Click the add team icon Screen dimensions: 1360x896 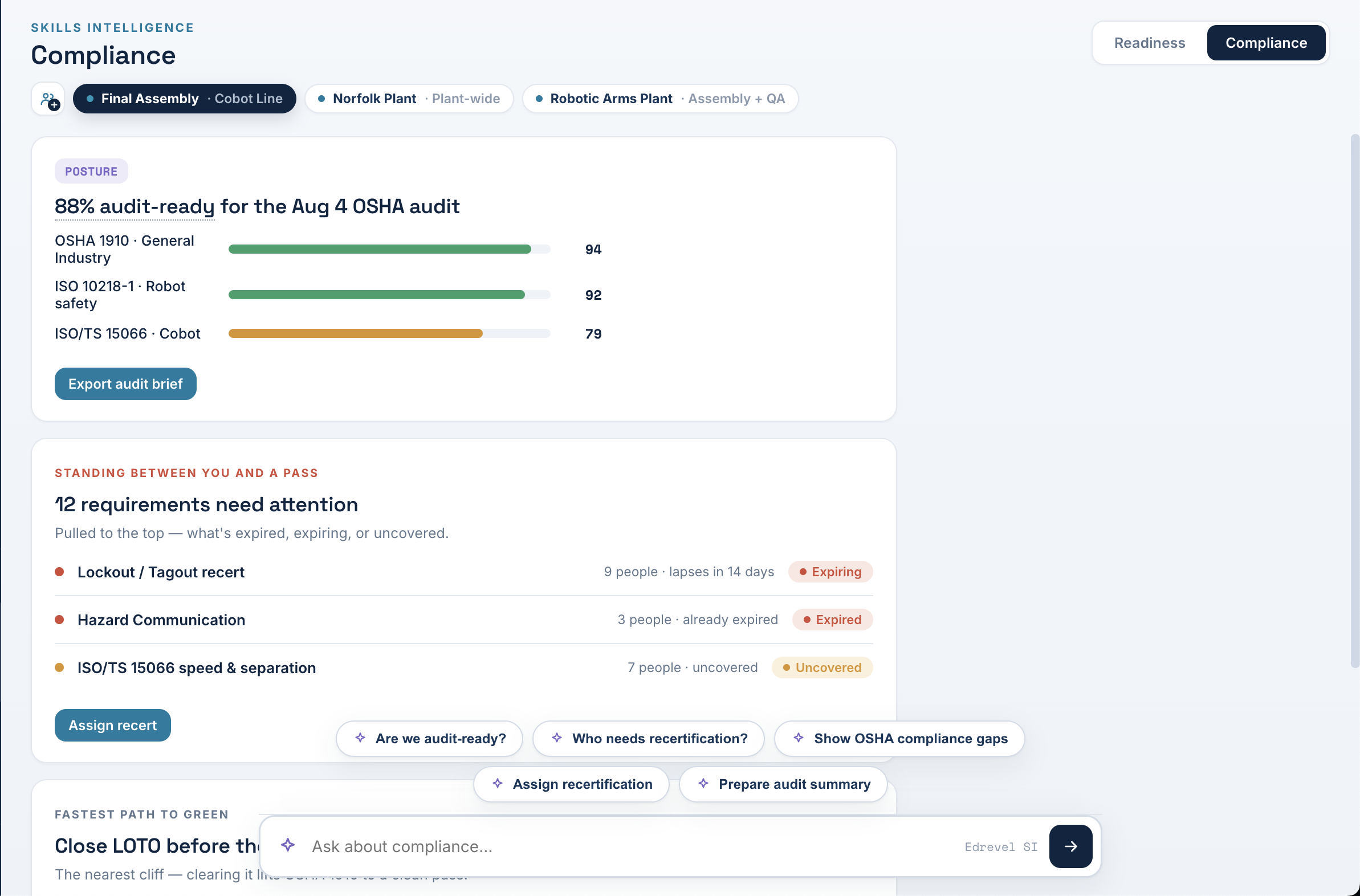48,99
